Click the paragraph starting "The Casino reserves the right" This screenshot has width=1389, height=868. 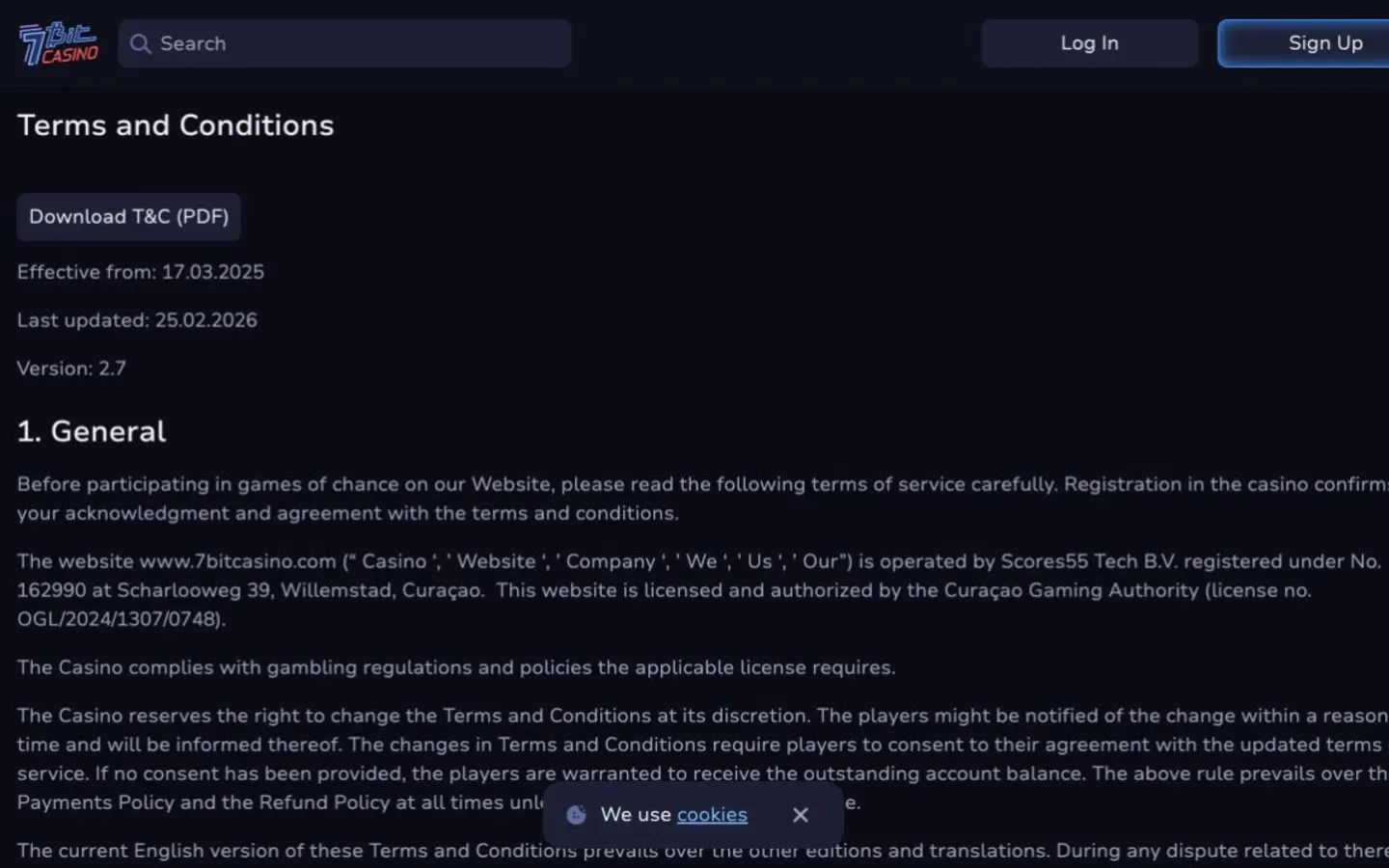coord(703,759)
